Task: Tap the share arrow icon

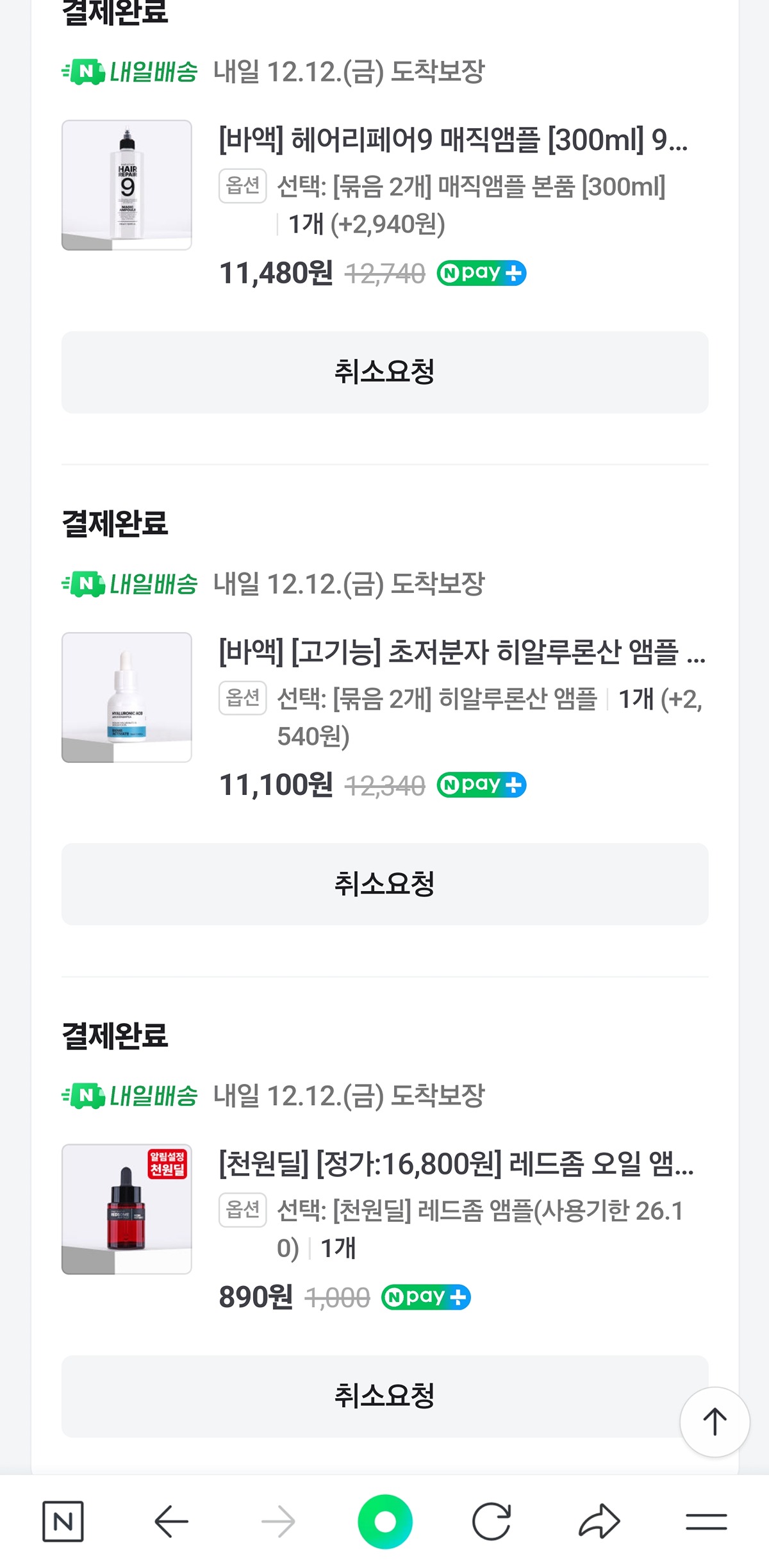Action: (x=599, y=1521)
